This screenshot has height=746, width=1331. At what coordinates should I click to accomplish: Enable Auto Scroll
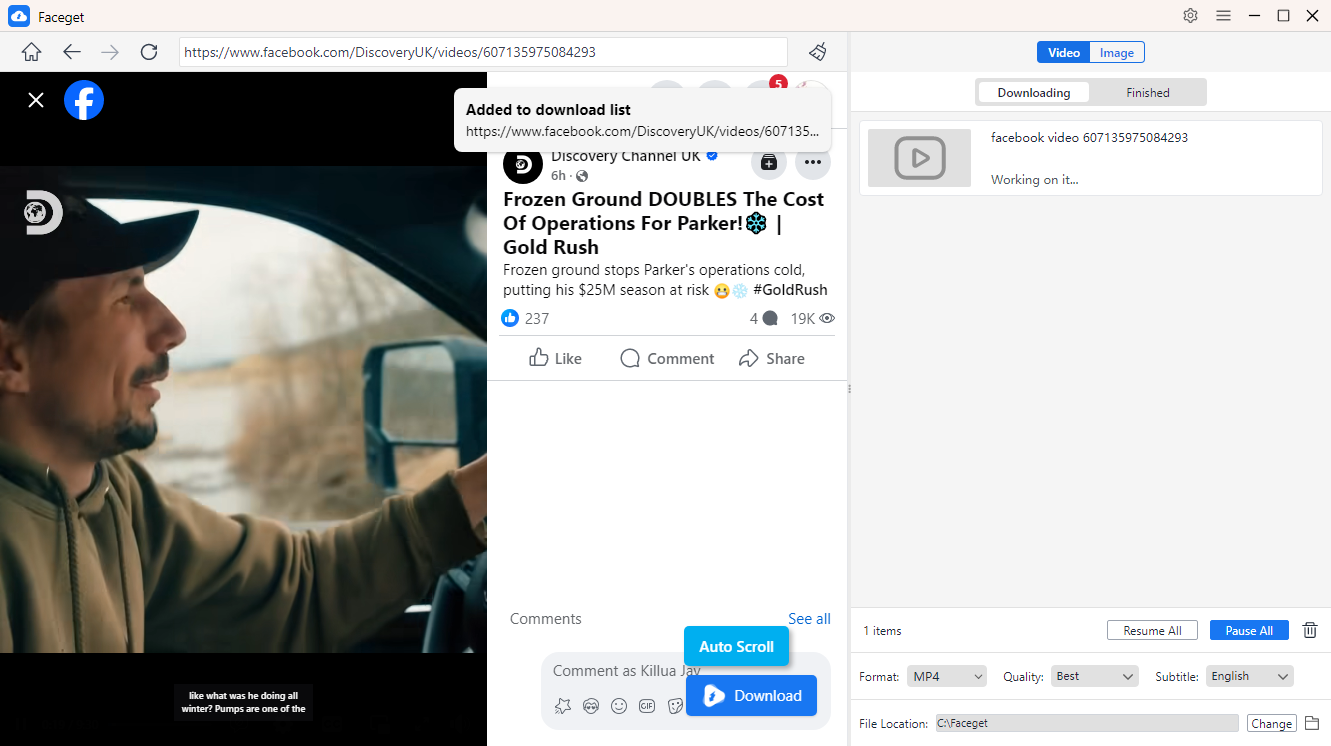736,646
